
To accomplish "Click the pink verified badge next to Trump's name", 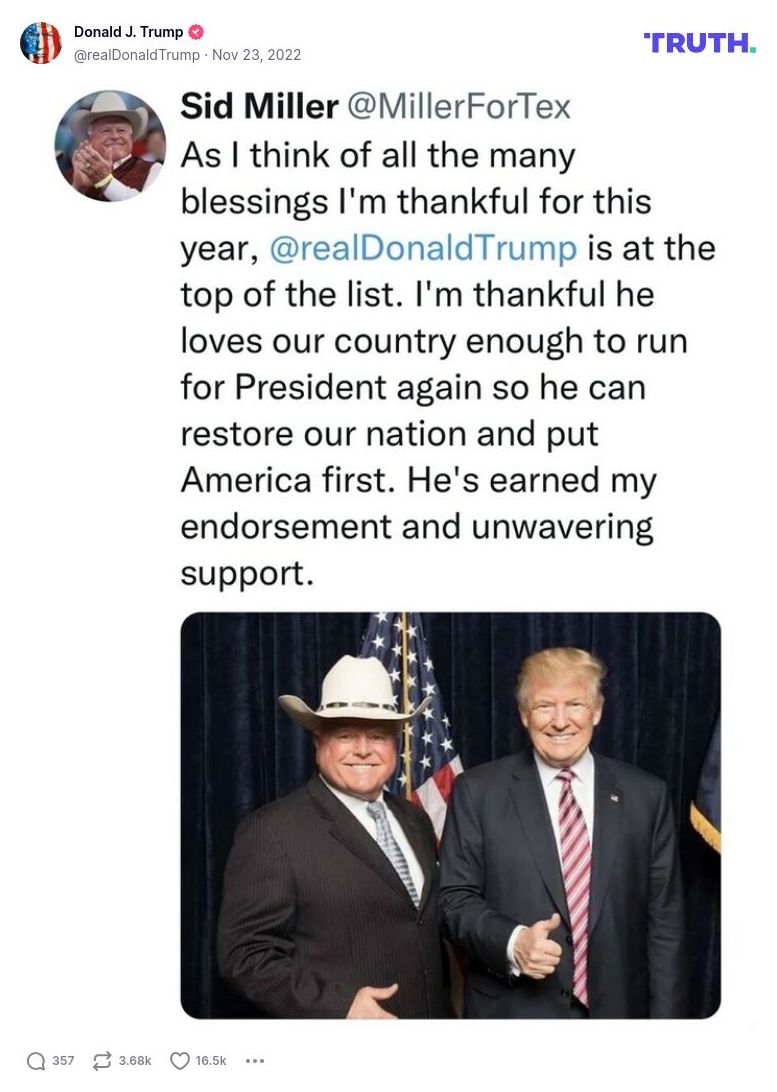I will [196, 31].
